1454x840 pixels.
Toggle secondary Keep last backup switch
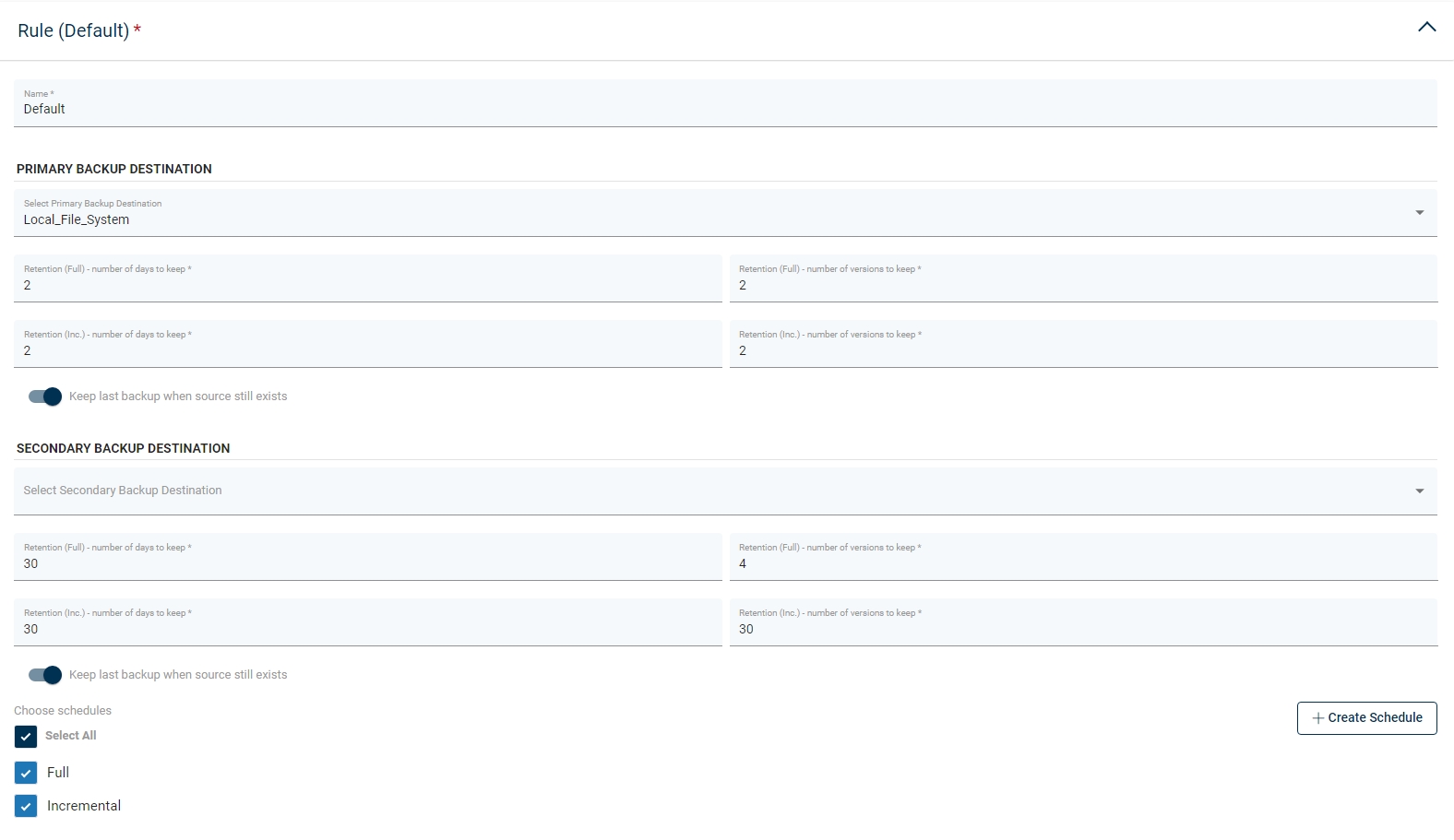pos(45,675)
